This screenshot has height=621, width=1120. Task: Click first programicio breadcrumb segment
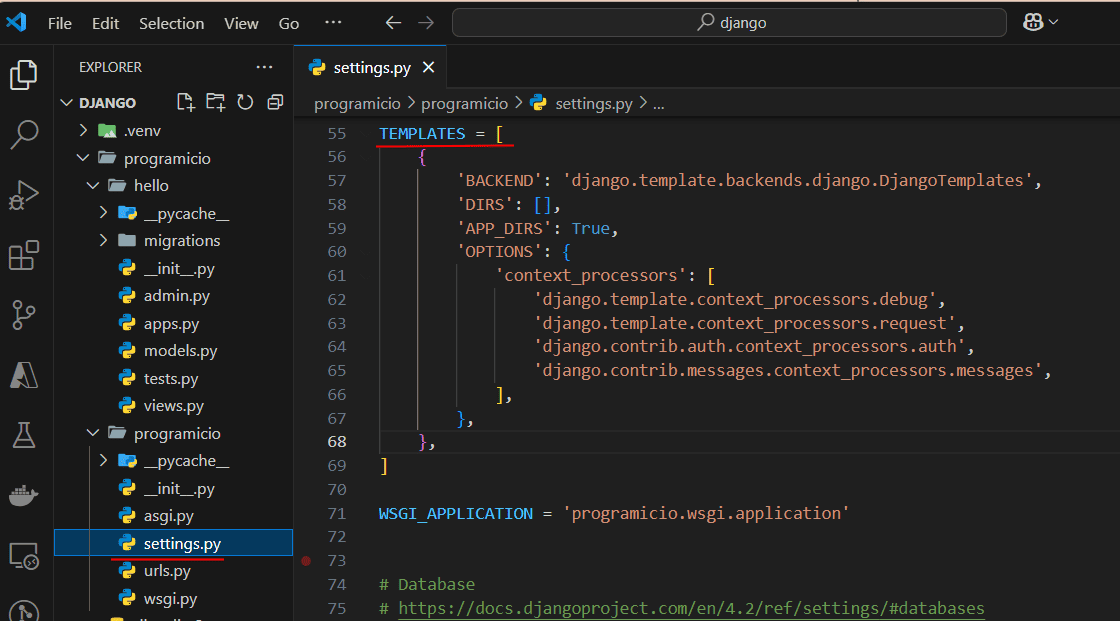(357, 104)
